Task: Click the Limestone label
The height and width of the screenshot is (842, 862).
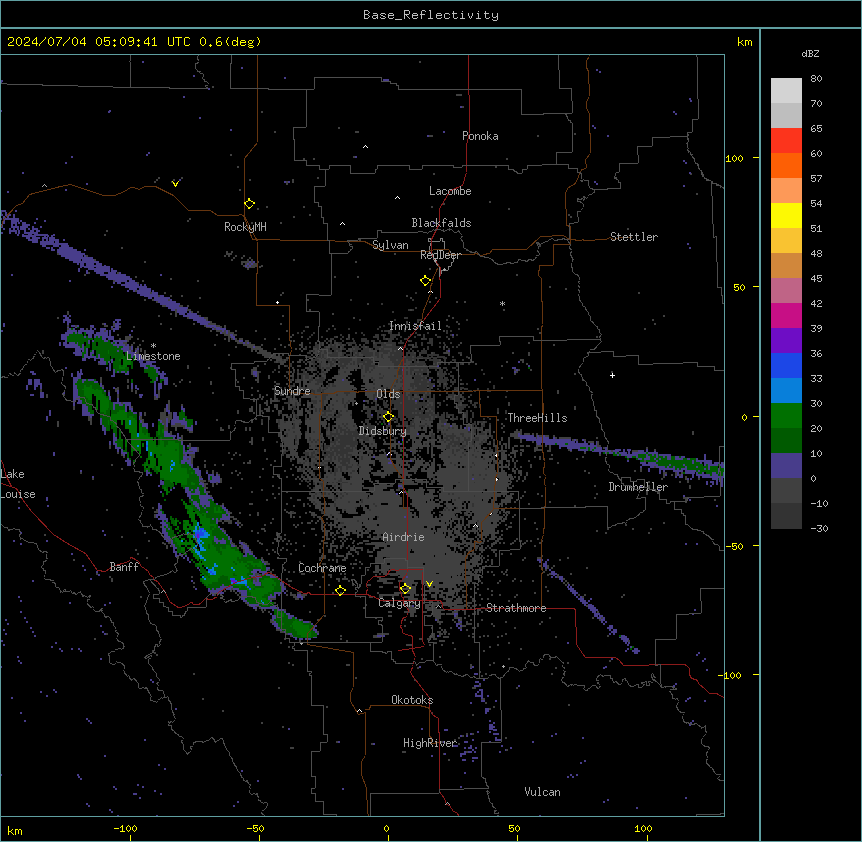Action: click(x=153, y=356)
